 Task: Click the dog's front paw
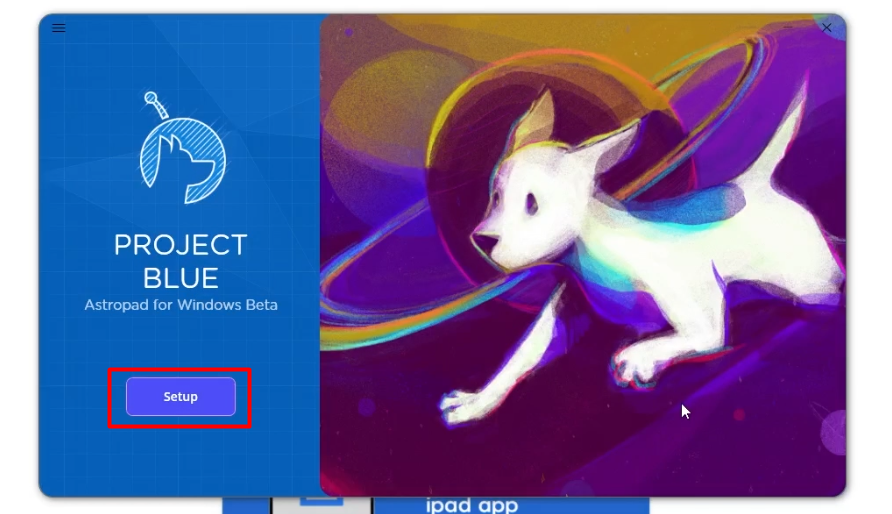point(462,405)
